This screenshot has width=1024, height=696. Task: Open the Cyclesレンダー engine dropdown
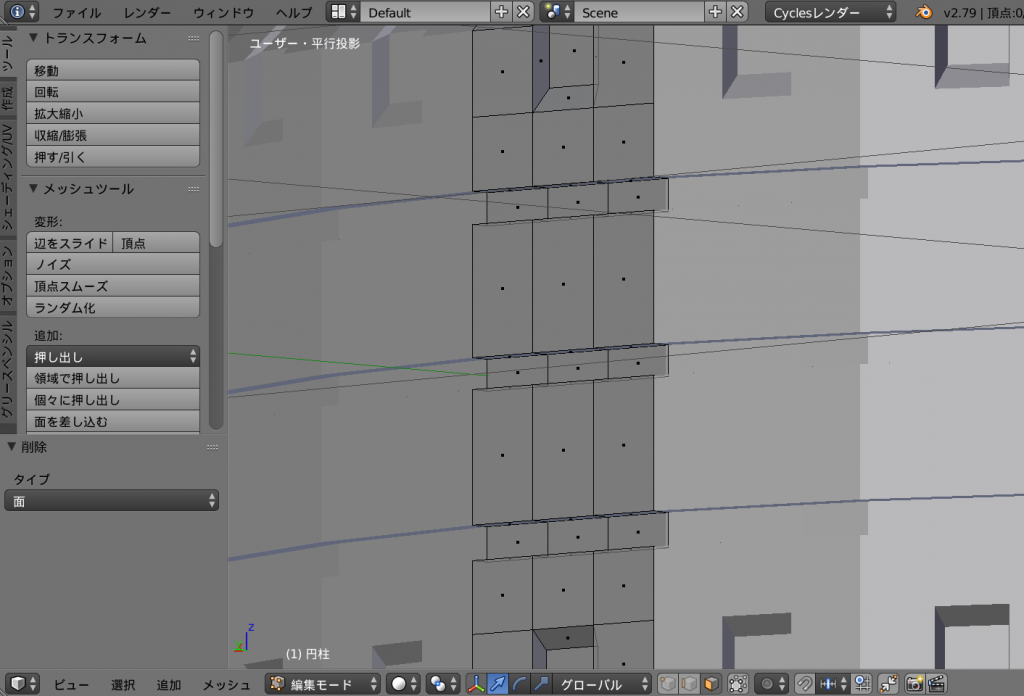pyautogui.click(x=830, y=12)
